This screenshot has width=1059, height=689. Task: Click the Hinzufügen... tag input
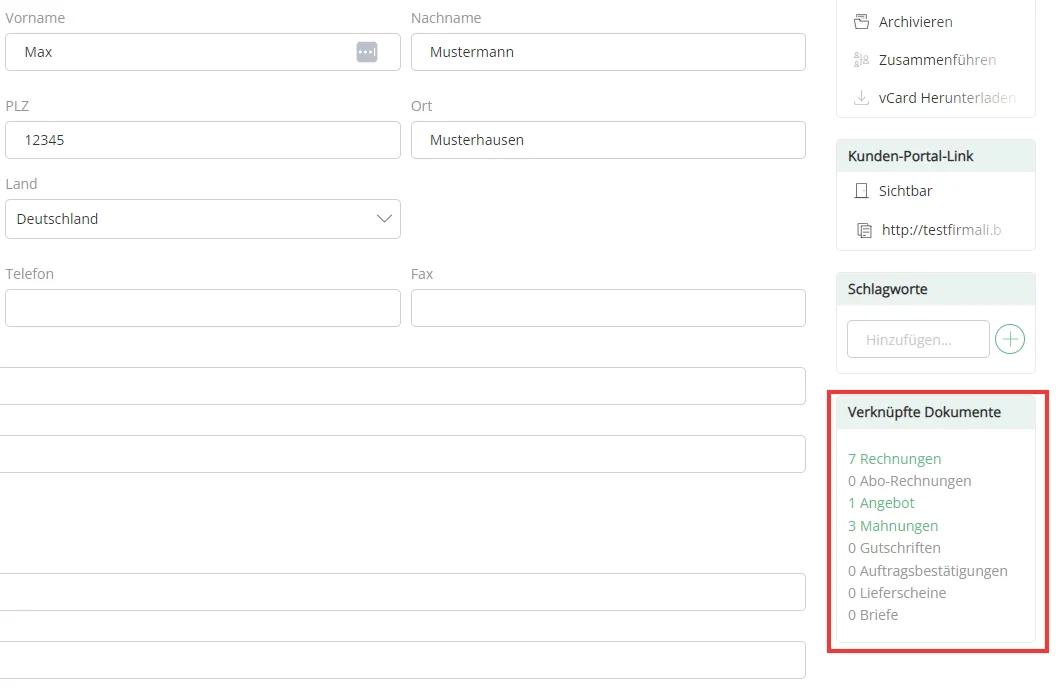click(x=918, y=339)
